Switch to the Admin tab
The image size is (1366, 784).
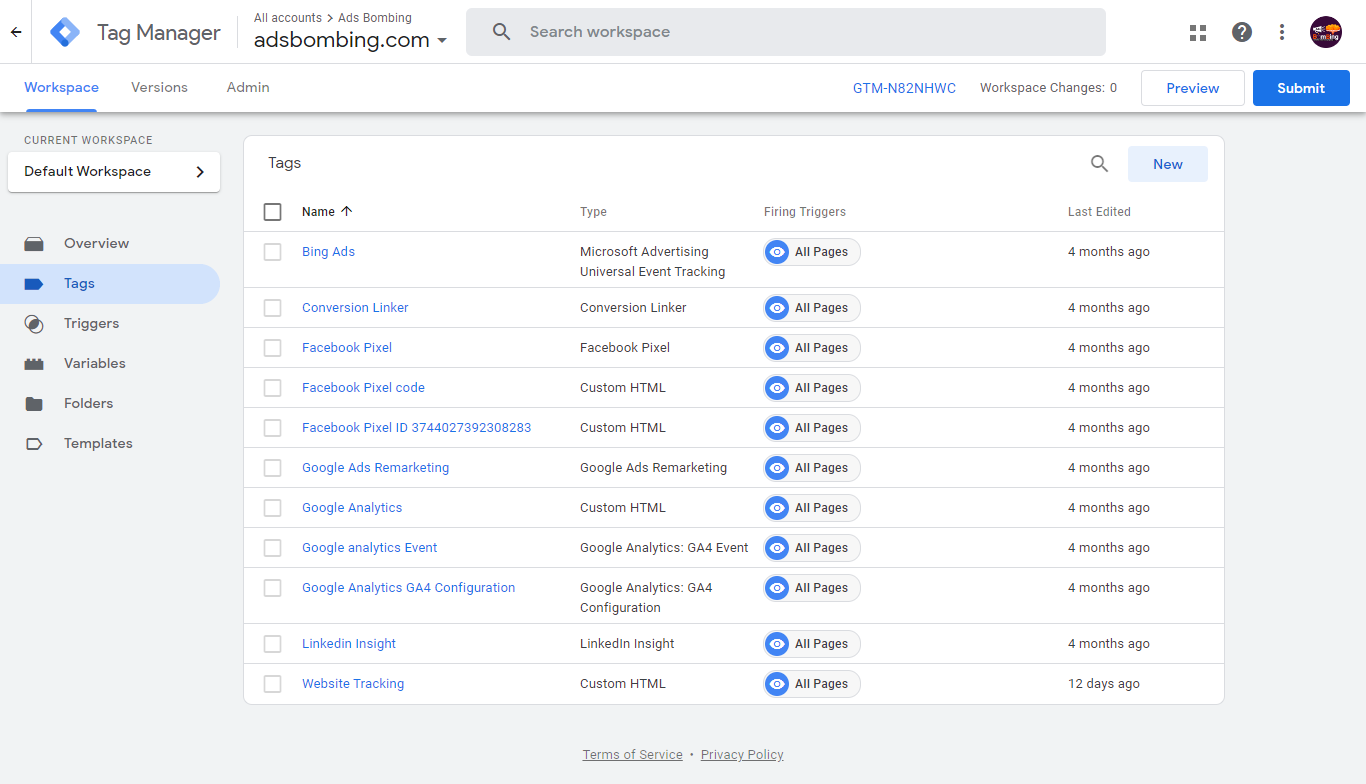(247, 87)
